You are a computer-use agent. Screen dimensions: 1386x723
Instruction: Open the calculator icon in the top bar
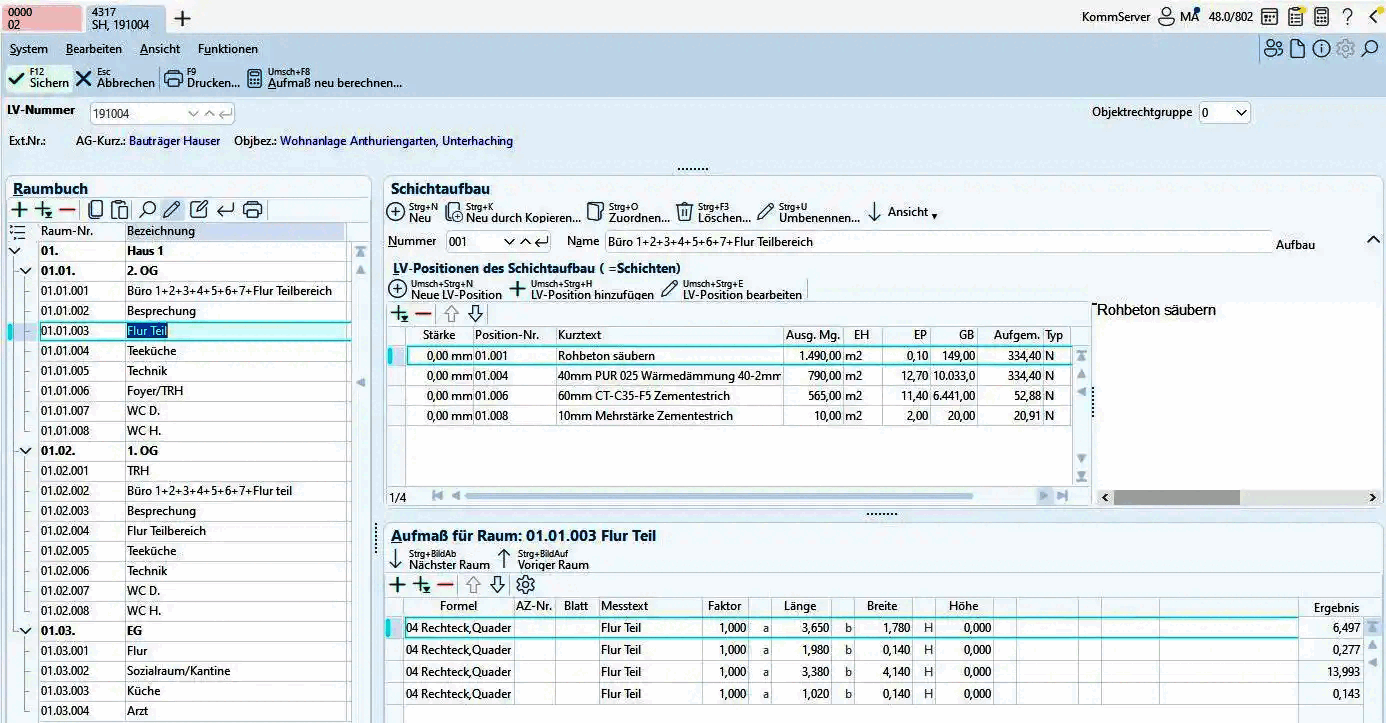pyautogui.click(x=1321, y=17)
